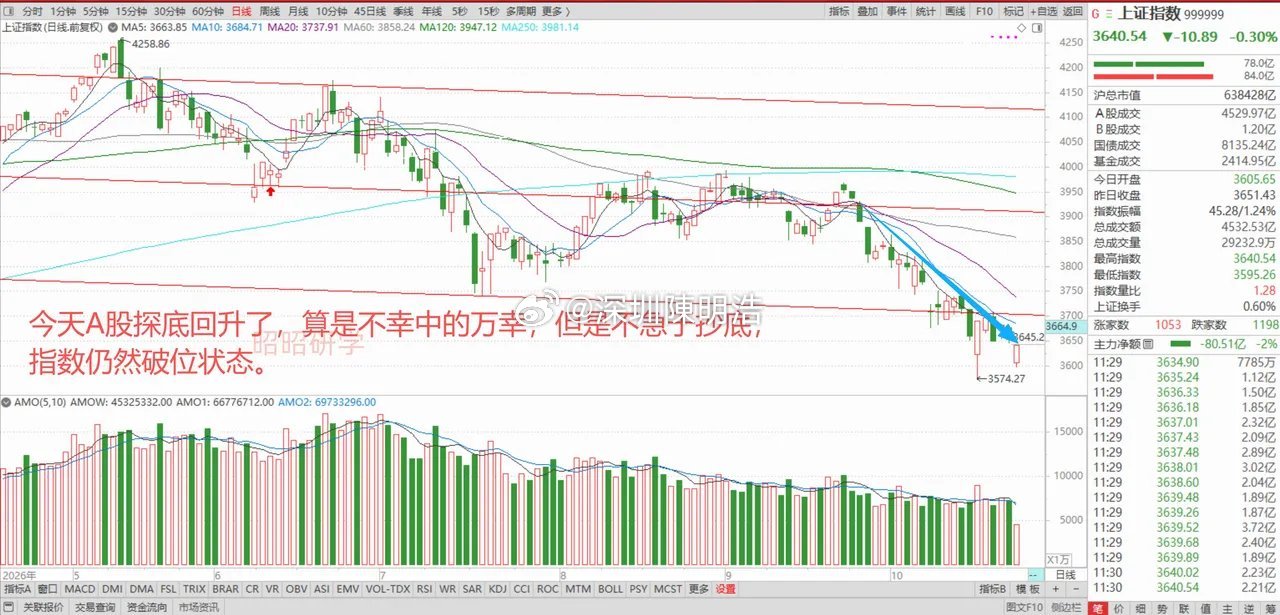The width and height of the screenshot is (1280, 615).
Task: Open indicator 设置 settings
Action: tap(725, 589)
